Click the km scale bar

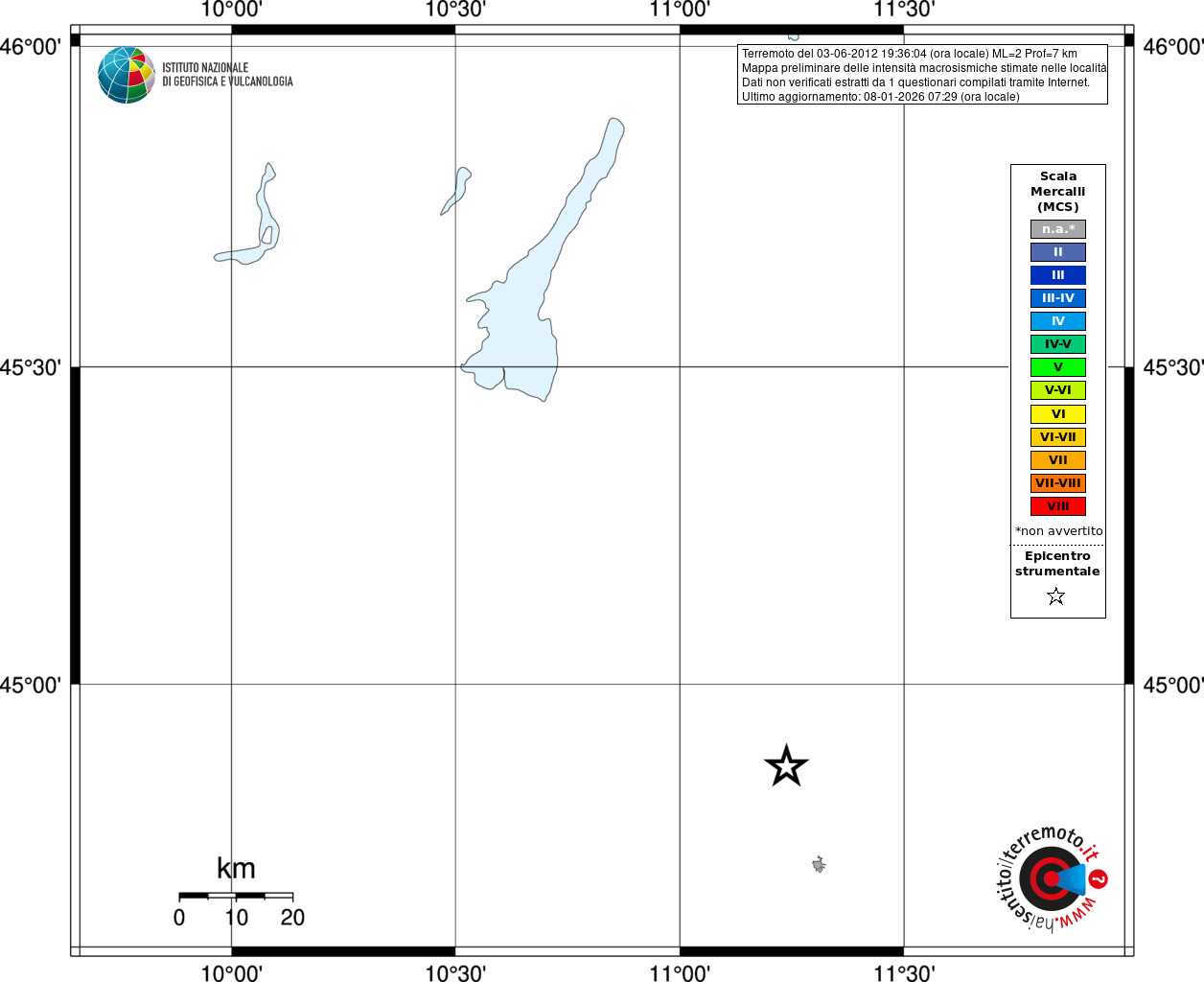(236, 897)
